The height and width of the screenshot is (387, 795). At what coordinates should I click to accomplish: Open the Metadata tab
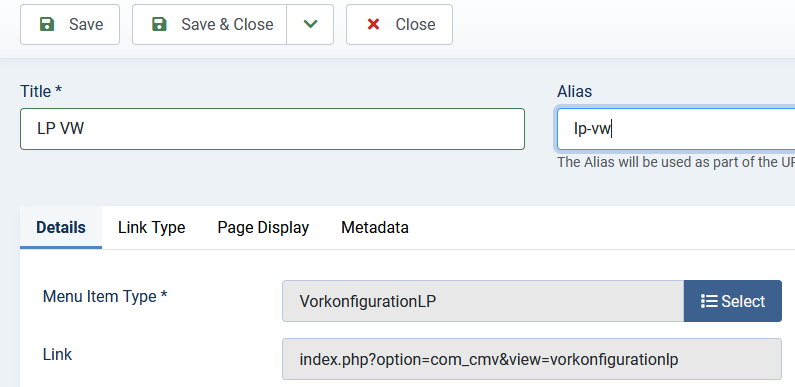point(375,227)
